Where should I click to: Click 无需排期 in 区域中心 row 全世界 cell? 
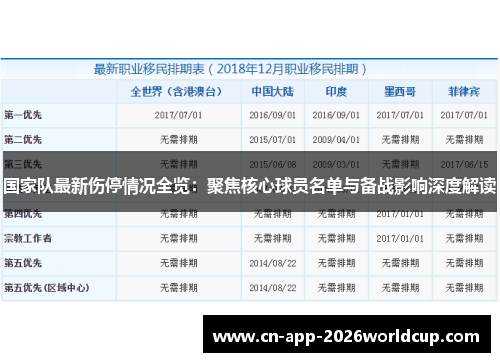[179, 288]
